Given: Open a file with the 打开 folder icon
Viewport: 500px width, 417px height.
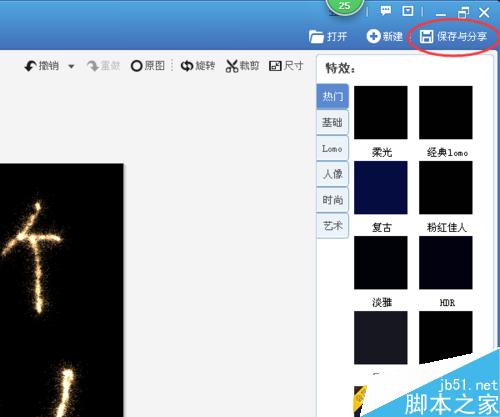Looking at the screenshot, I should [x=316, y=36].
